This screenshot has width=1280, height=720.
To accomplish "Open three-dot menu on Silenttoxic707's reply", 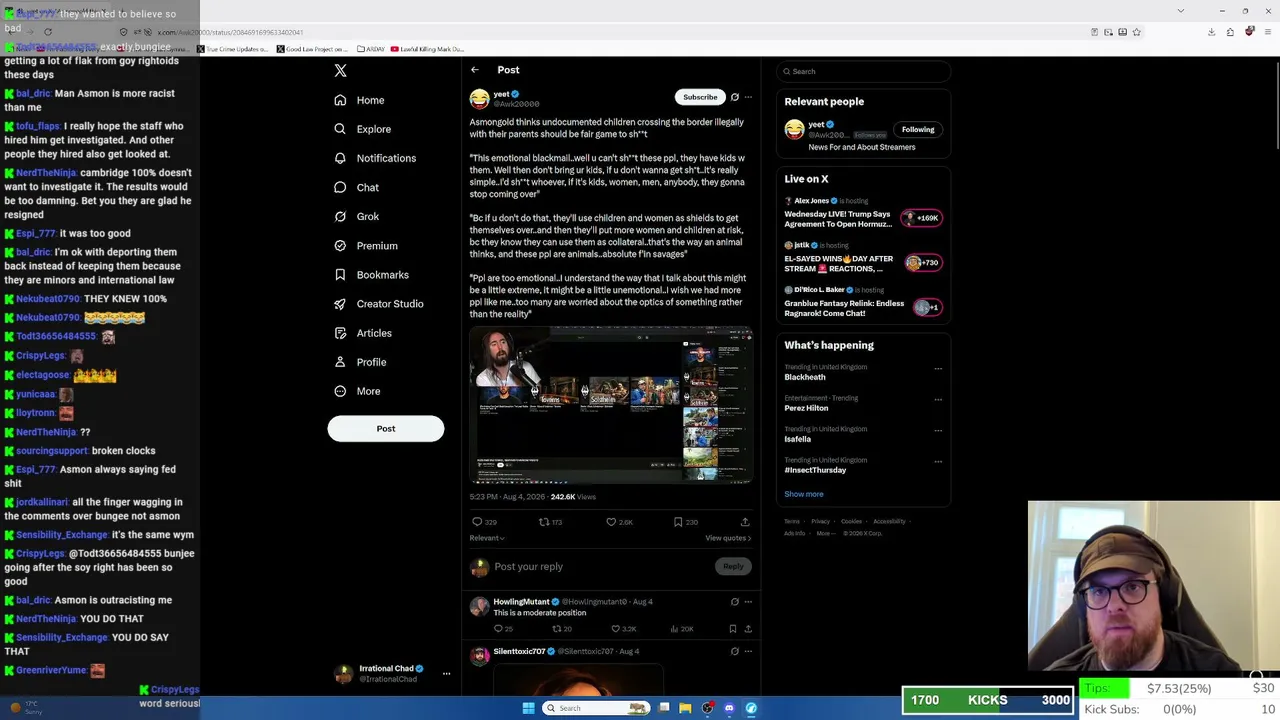I will pos(748,651).
